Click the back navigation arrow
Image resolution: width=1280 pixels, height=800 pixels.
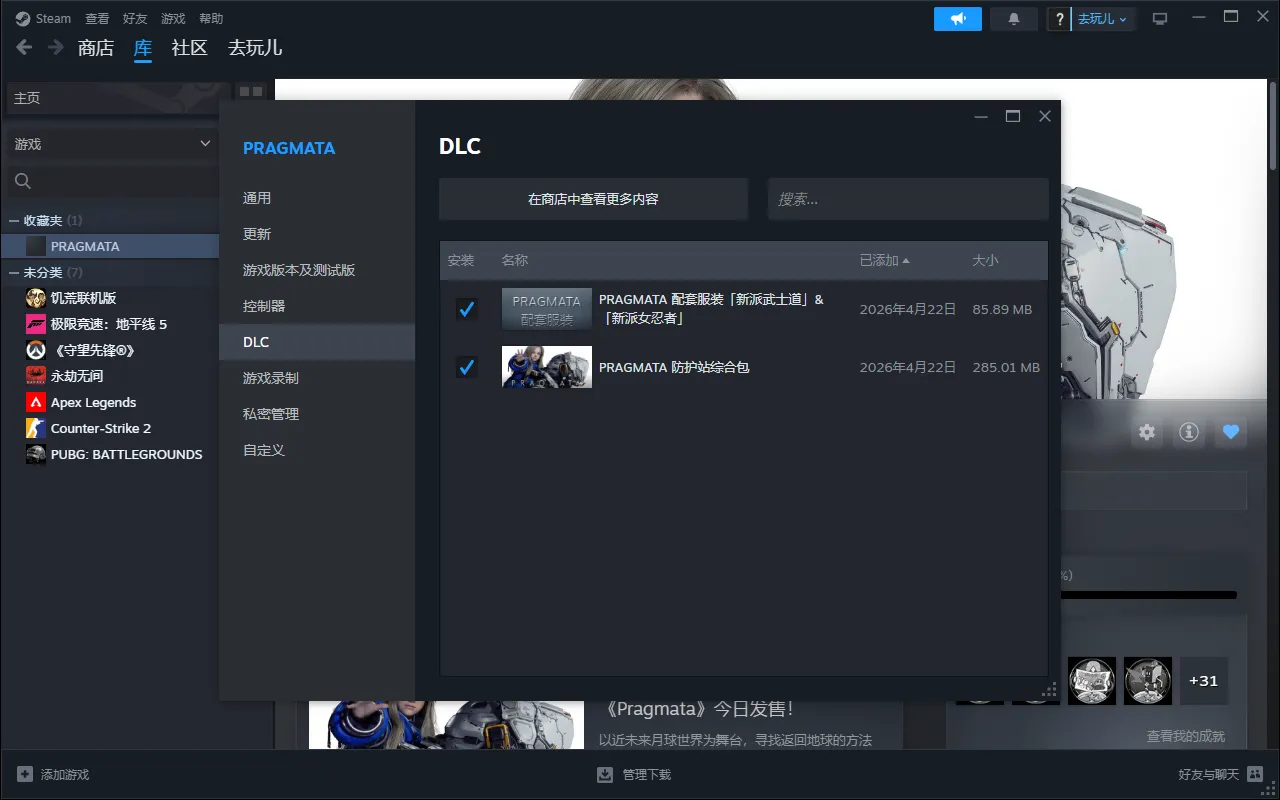point(24,47)
